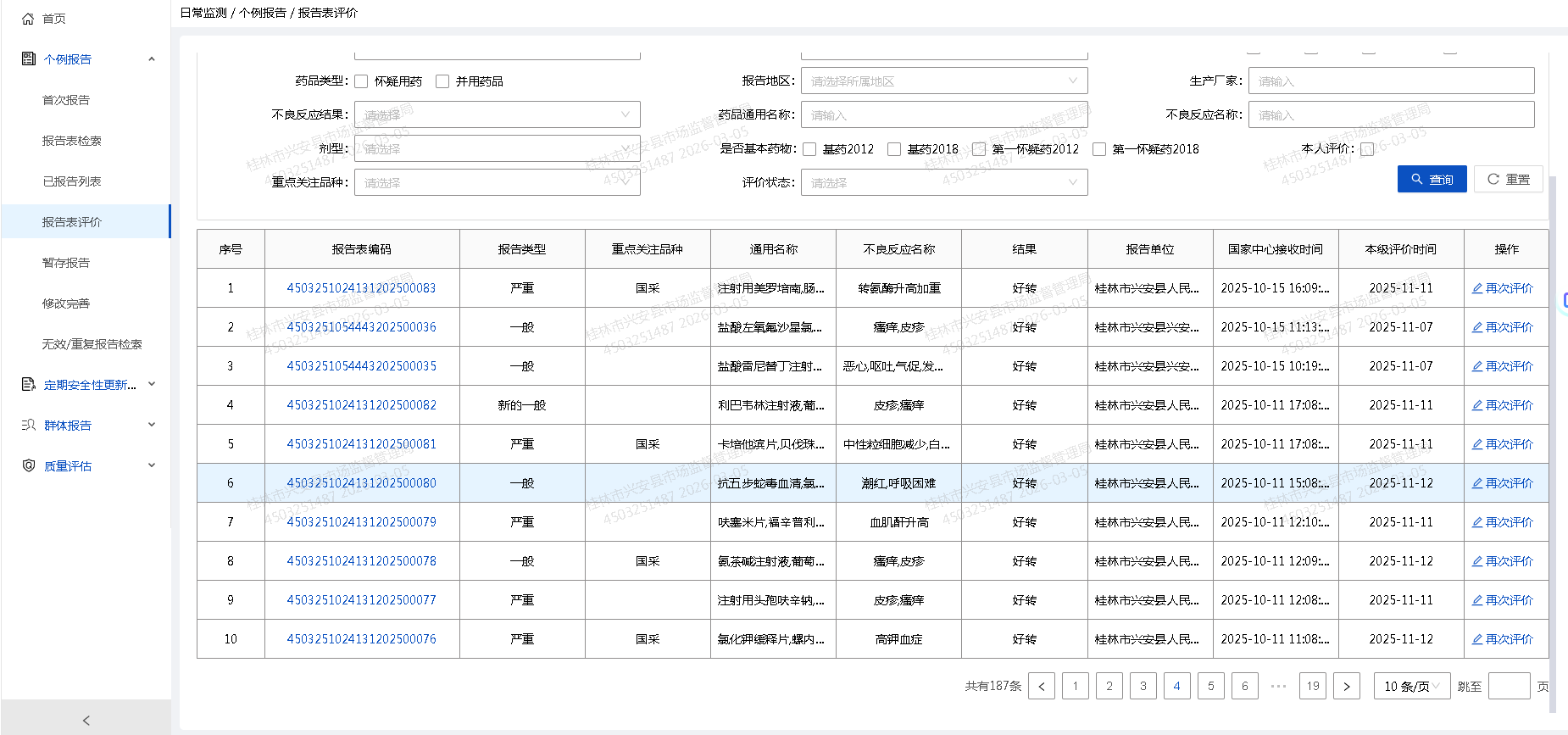Open the 报告地区 dropdown
Screen dimensions: 1568x735
pyautogui.click(x=943, y=81)
